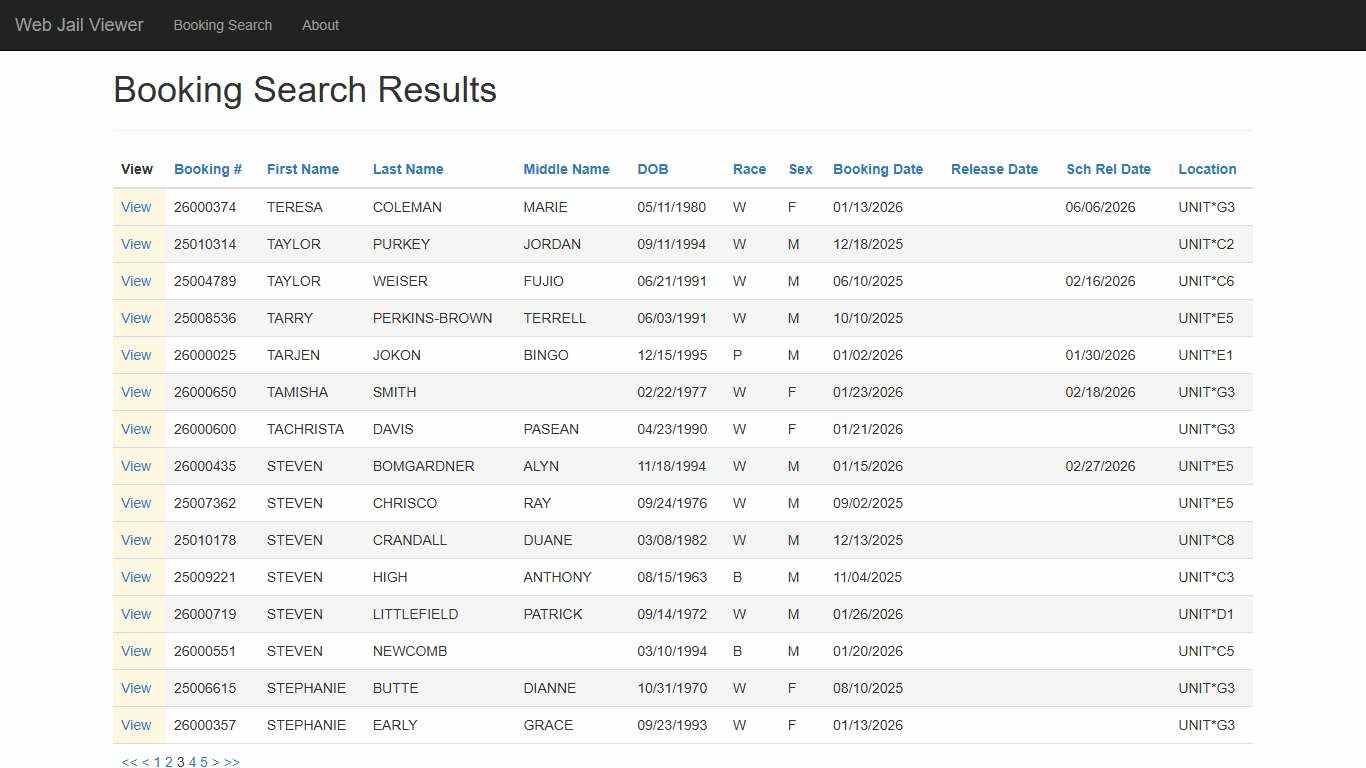Sort results by Last Name

(x=407, y=169)
